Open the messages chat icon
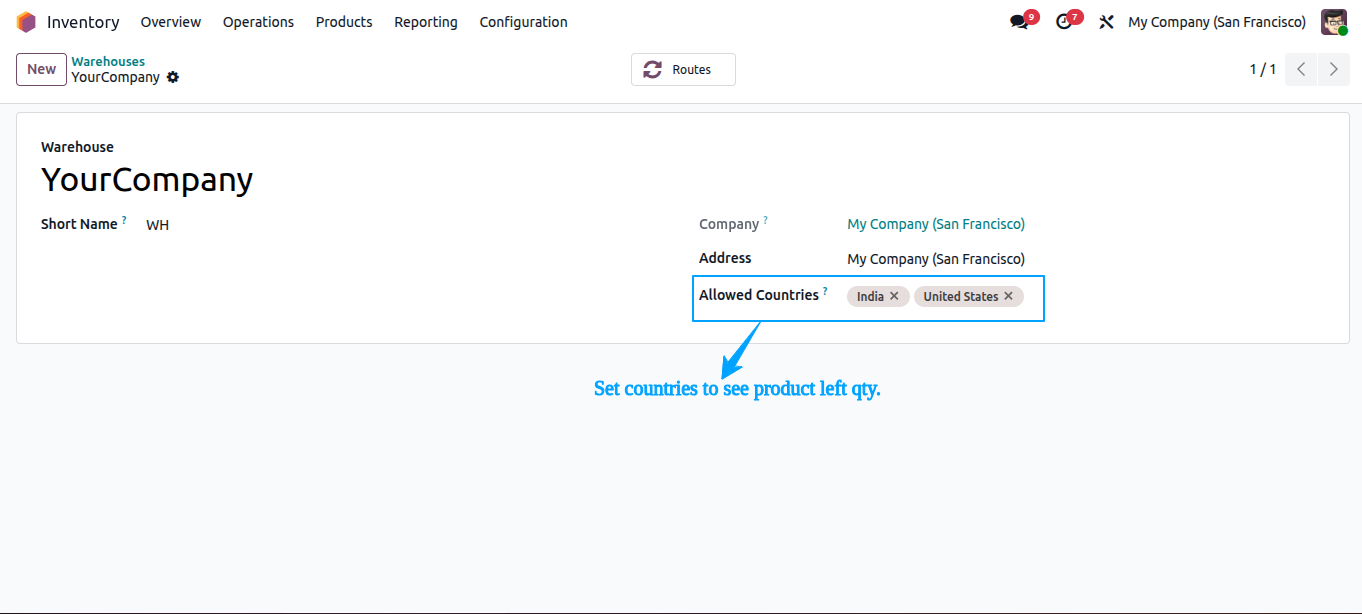This screenshot has width=1362, height=614. click(x=1019, y=22)
